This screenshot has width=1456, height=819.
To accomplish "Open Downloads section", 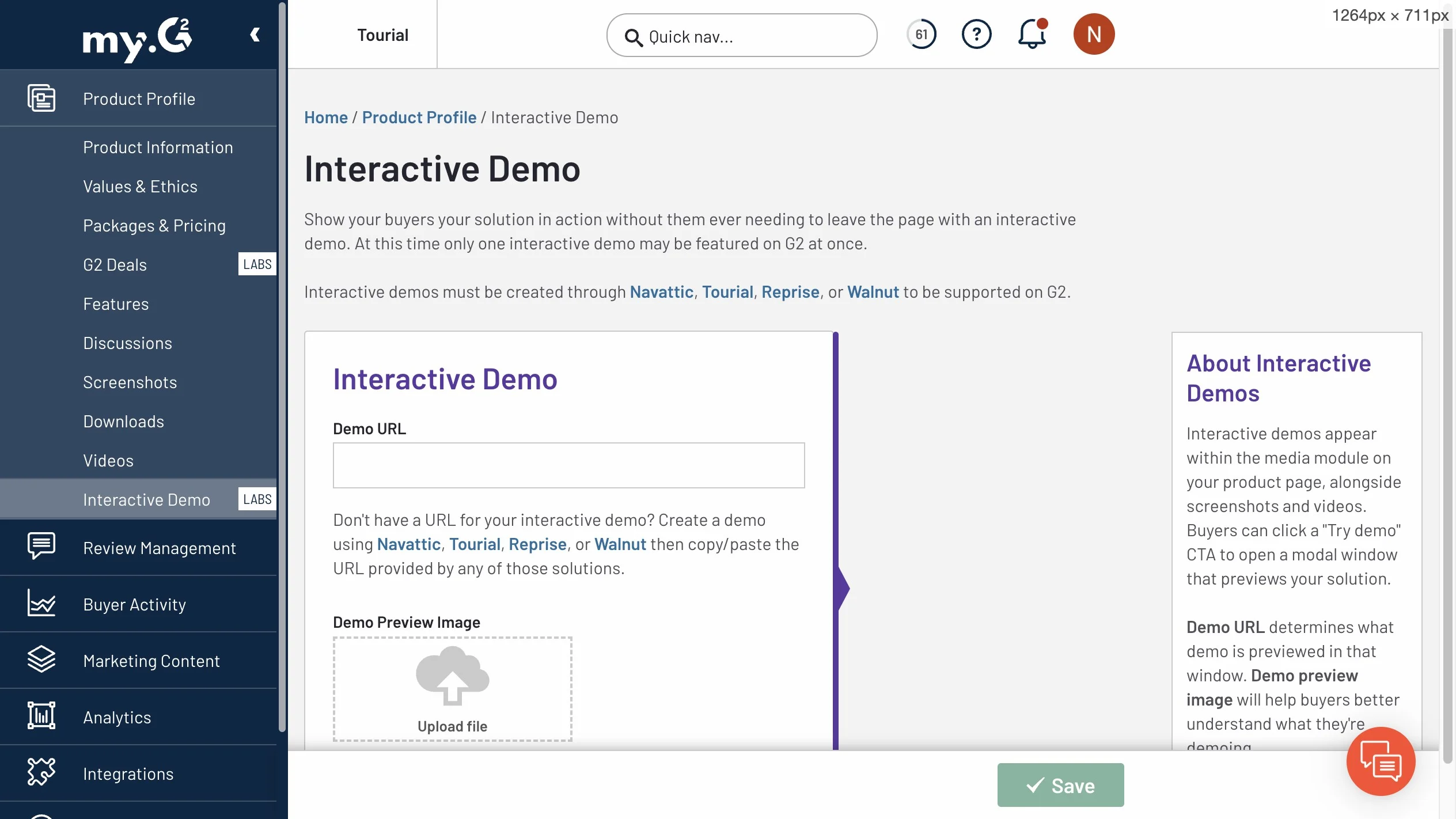I will pyautogui.click(x=123, y=422).
